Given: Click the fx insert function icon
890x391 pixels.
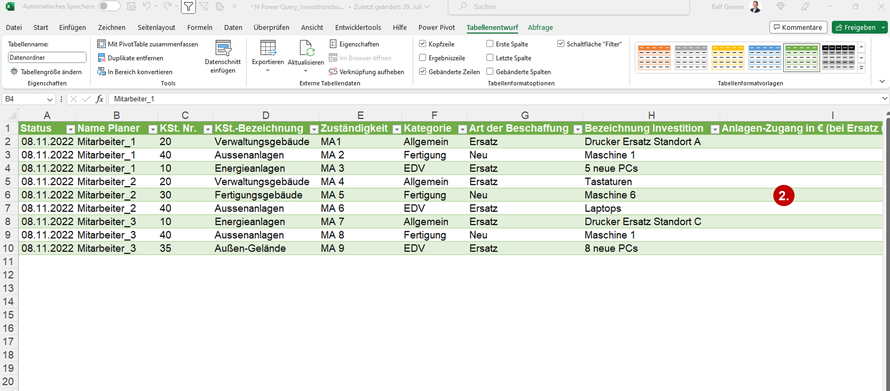Looking at the screenshot, I should 99,99.
